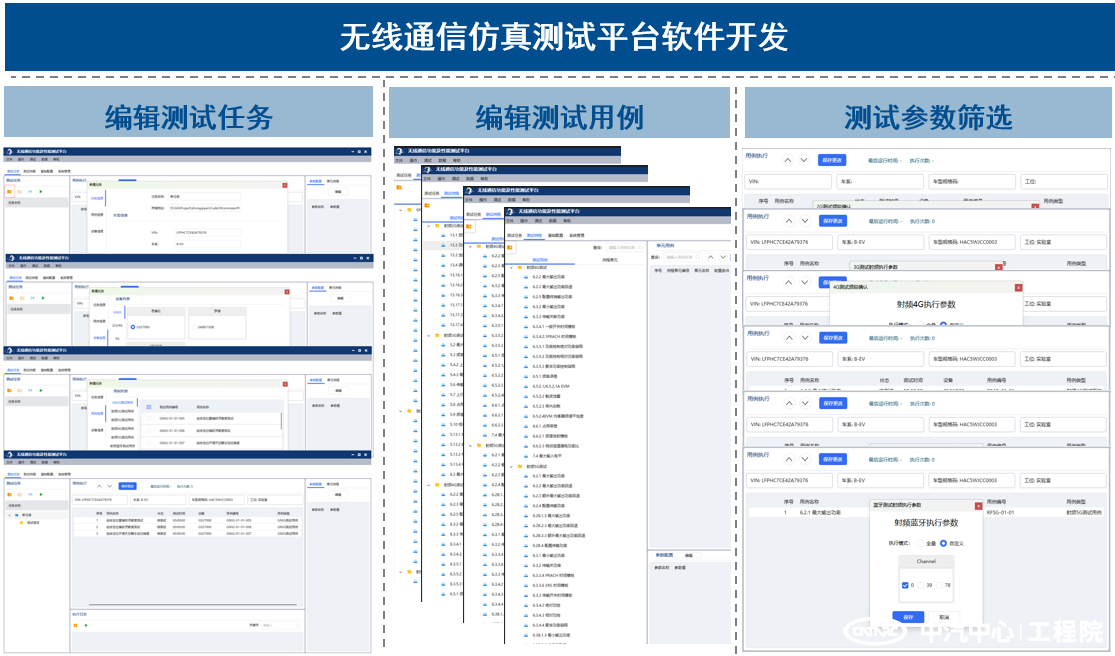Open 测试报告 folder under 新任务

coord(32,523)
